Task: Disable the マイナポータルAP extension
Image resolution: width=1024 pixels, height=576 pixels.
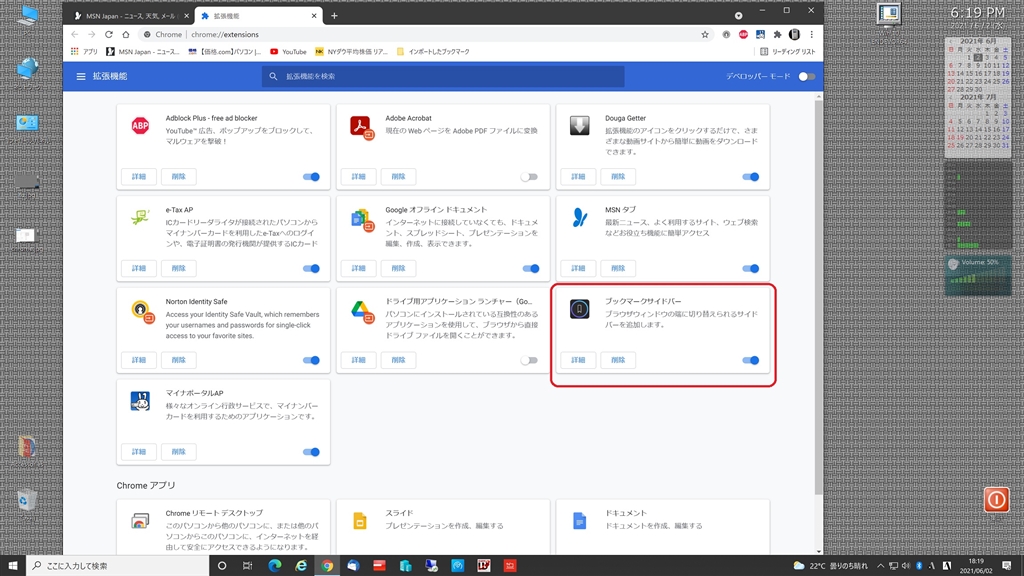Action: pyautogui.click(x=311, y=452)
